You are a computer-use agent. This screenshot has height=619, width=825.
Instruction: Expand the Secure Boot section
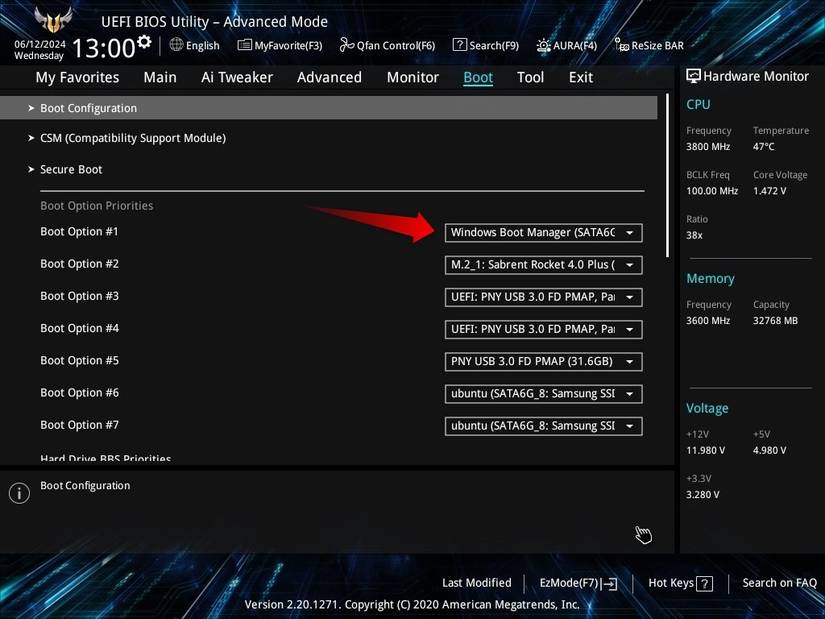pos(70,169)
